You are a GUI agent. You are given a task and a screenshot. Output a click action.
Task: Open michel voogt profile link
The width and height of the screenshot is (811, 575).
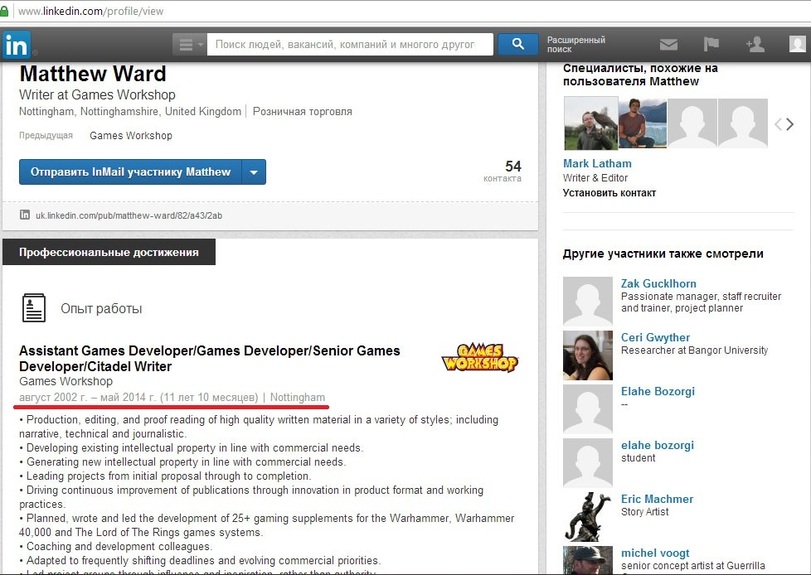pyautogui.click(x=655, y=553)
